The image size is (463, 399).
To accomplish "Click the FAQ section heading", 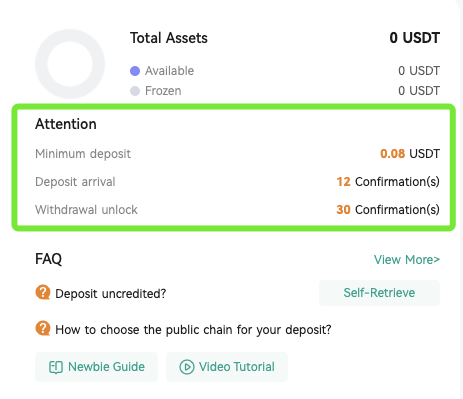I will click(49, 259).
